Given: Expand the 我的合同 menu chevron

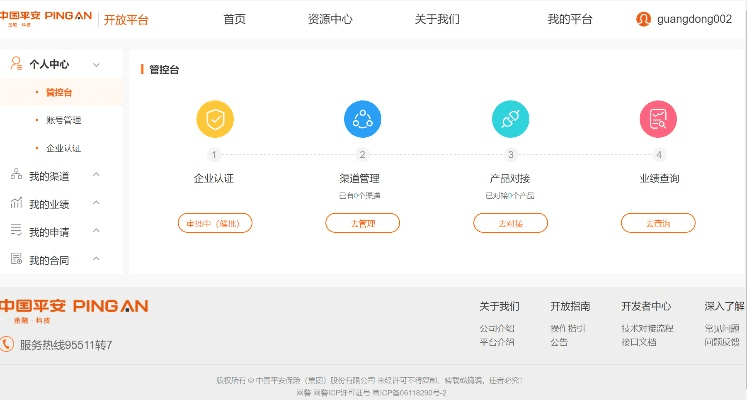Looking at the screenshot, I should tap(96, 260).
